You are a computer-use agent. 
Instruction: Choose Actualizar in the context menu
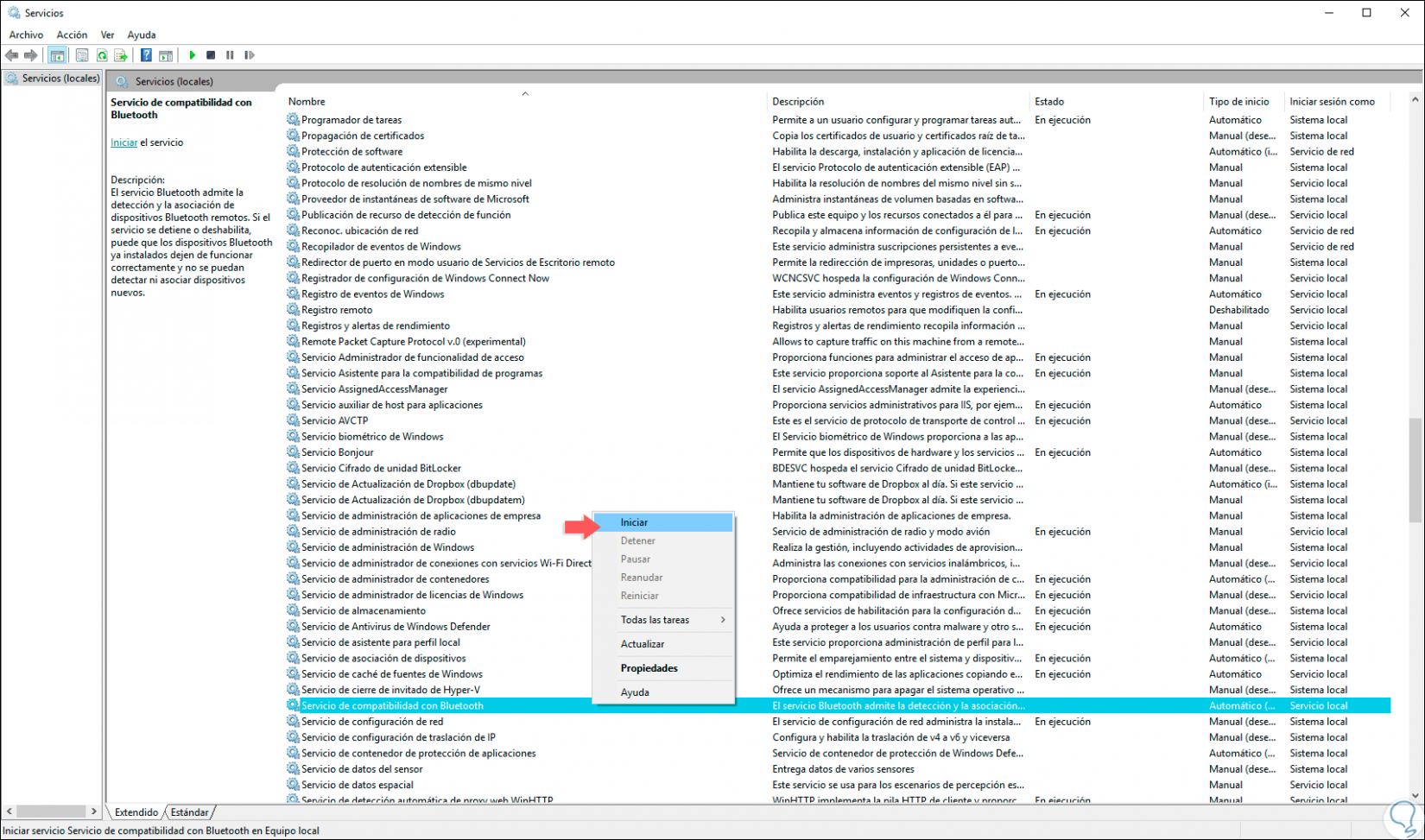pyautogui.click(x=663, y=644)
